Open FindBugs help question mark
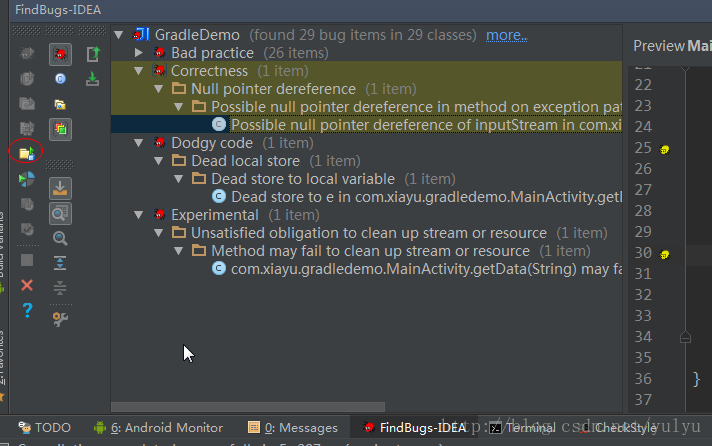 point(27,311)
